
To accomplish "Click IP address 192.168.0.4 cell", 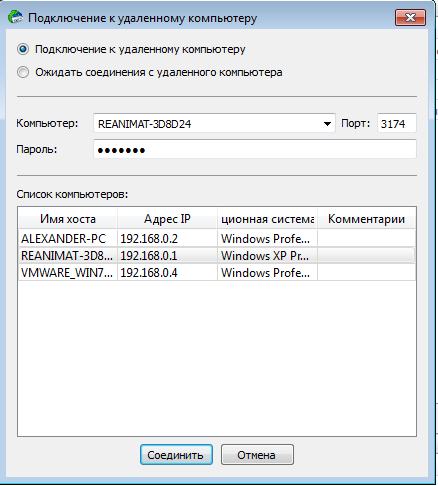I will pos(167,273).
